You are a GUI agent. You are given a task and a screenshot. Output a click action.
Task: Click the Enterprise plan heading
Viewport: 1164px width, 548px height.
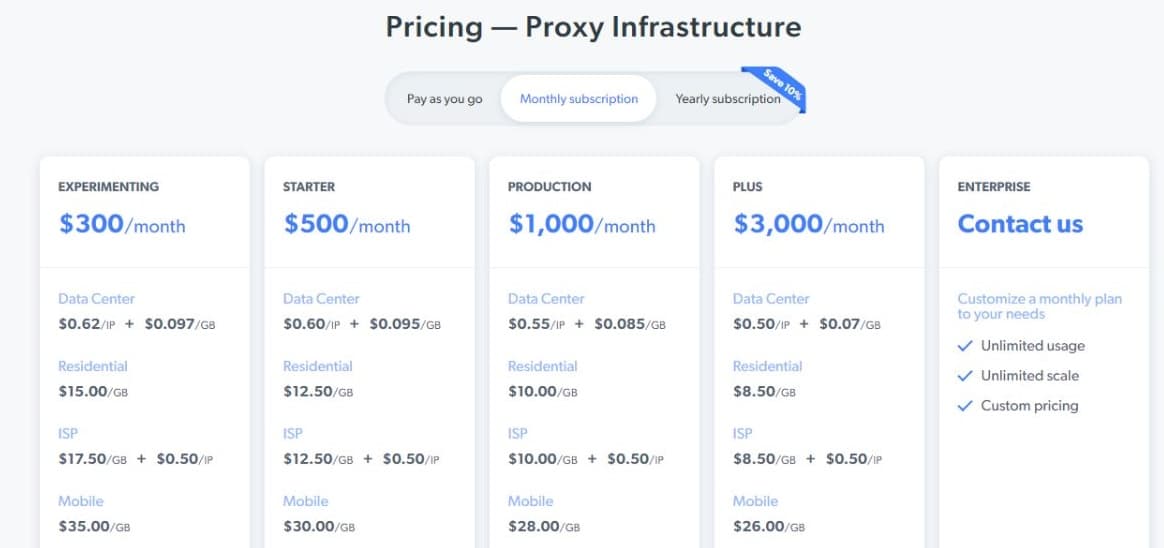pos(994,187)
